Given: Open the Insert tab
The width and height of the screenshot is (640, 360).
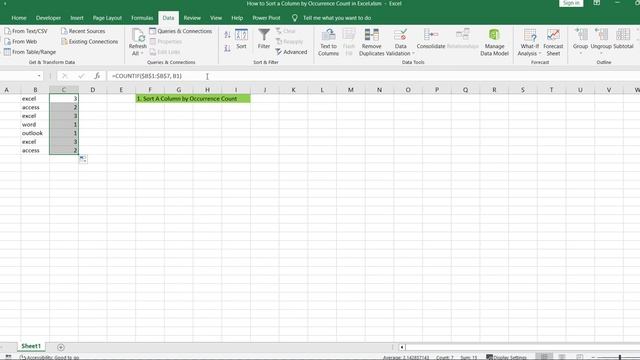Looking at the screenshot, I should [x=77, y=18].
